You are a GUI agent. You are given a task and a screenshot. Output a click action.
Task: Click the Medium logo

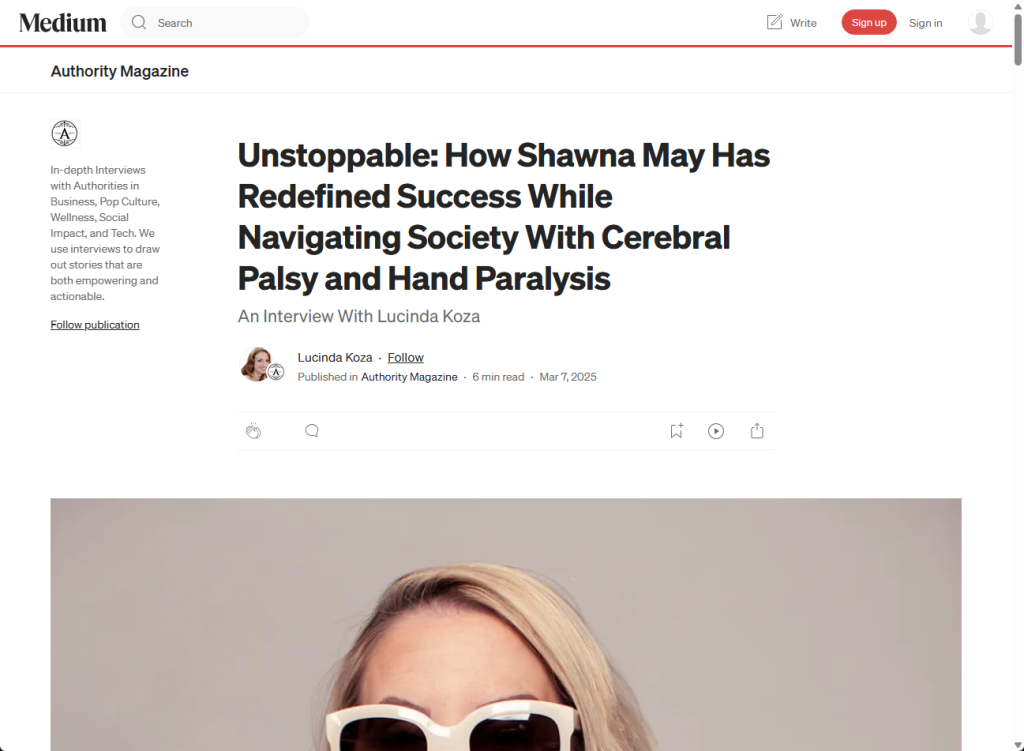point(63,23)
